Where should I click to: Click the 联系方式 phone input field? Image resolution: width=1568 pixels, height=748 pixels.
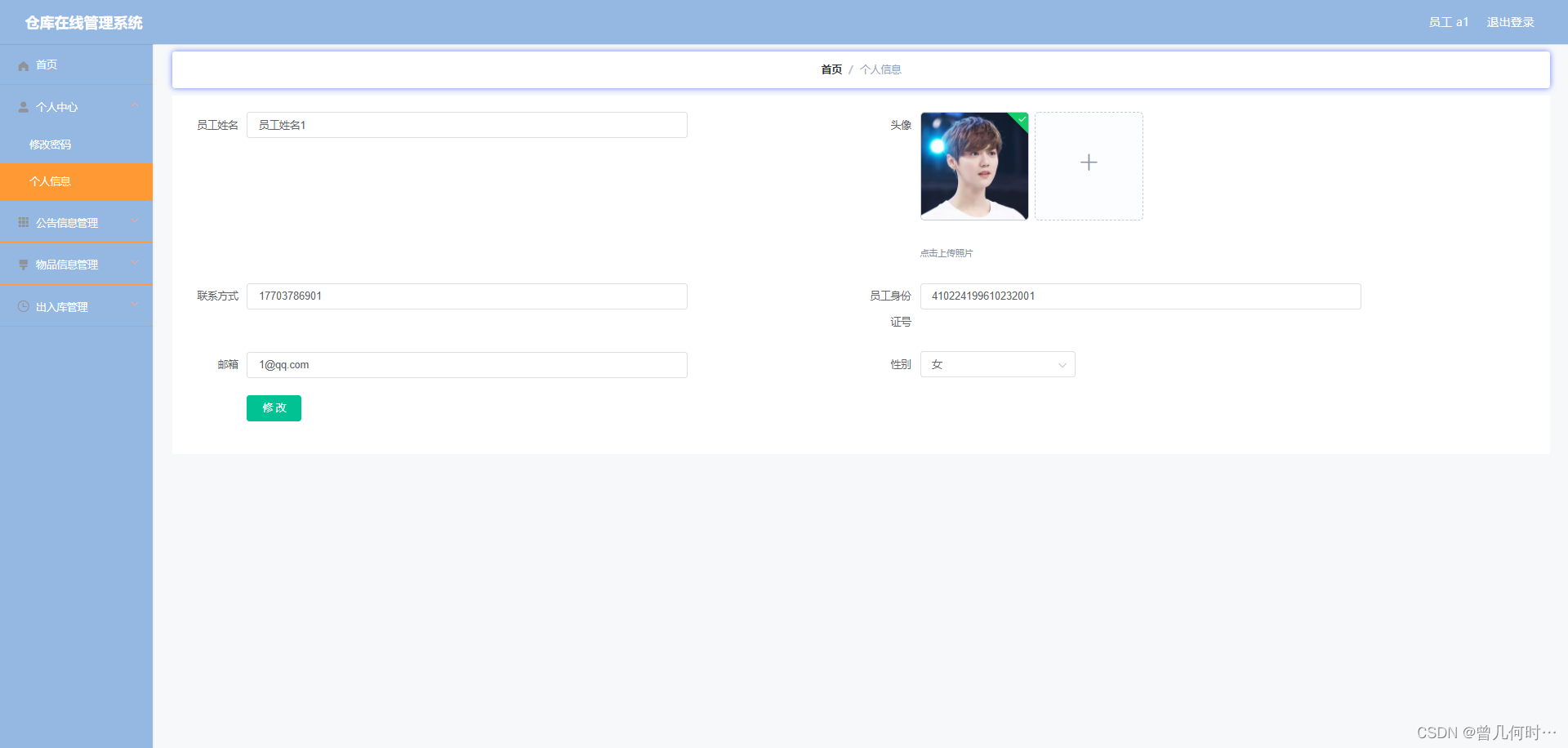click(x=467, y=296)
